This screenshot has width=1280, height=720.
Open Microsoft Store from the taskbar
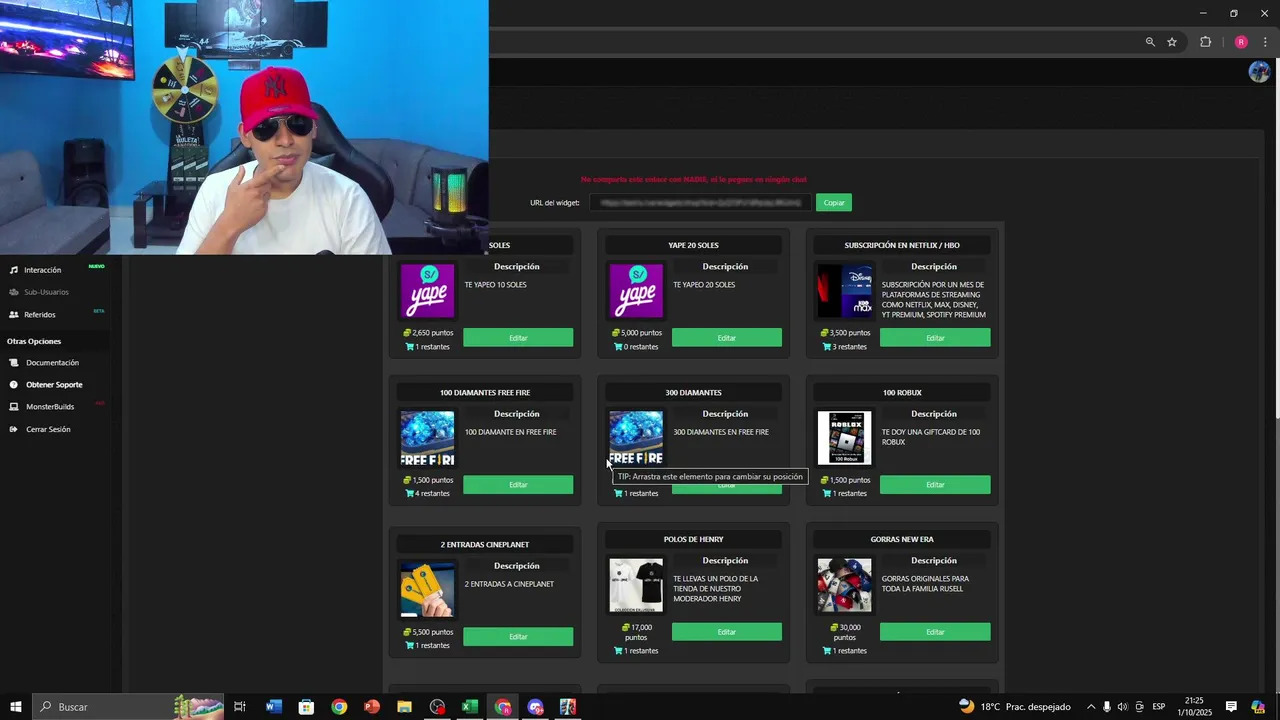click(306, 707)
